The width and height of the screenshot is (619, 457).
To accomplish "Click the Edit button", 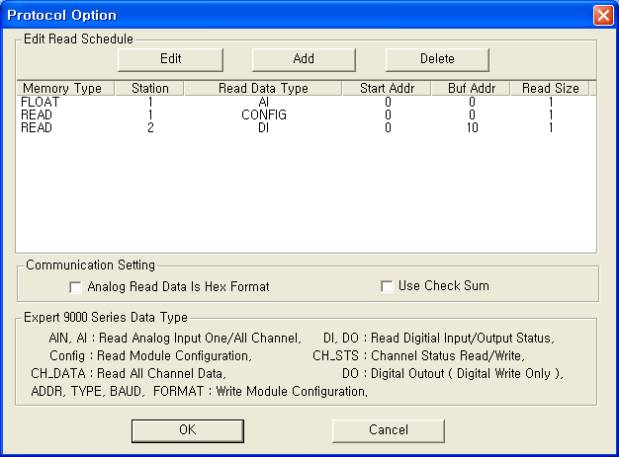I will [x=170, y=59].
